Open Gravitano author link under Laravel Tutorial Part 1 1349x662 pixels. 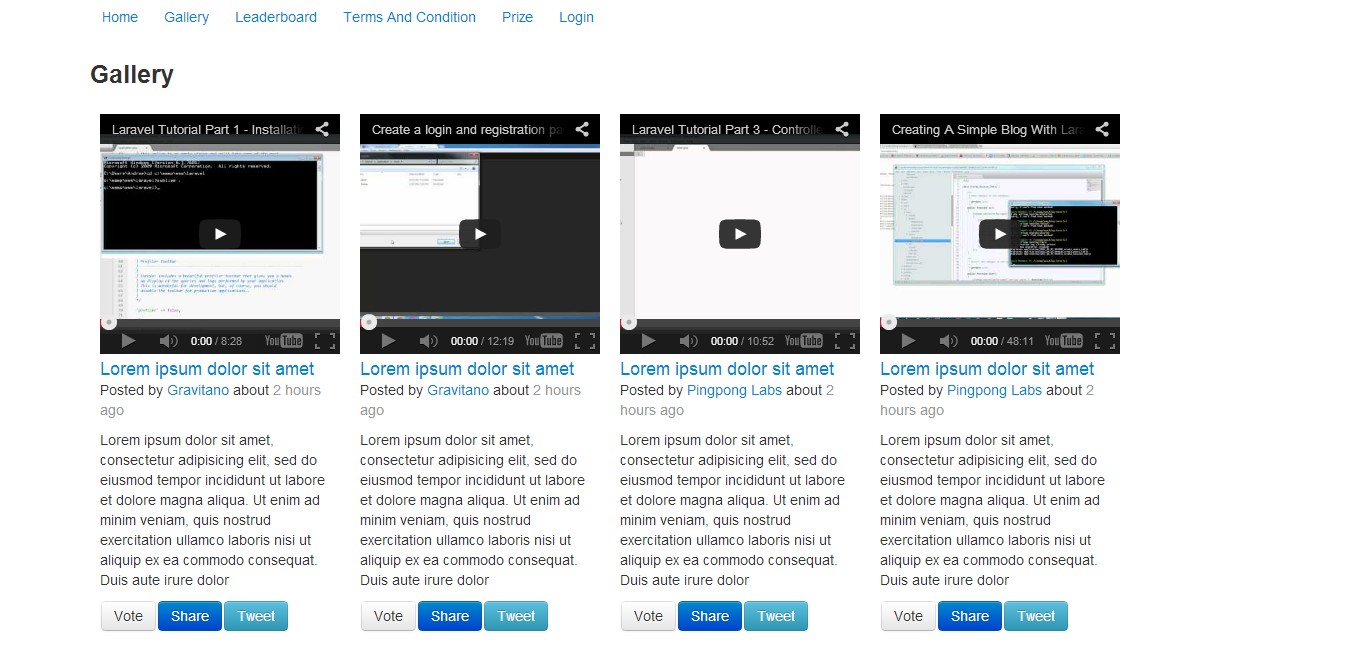[x=198, y=390]
